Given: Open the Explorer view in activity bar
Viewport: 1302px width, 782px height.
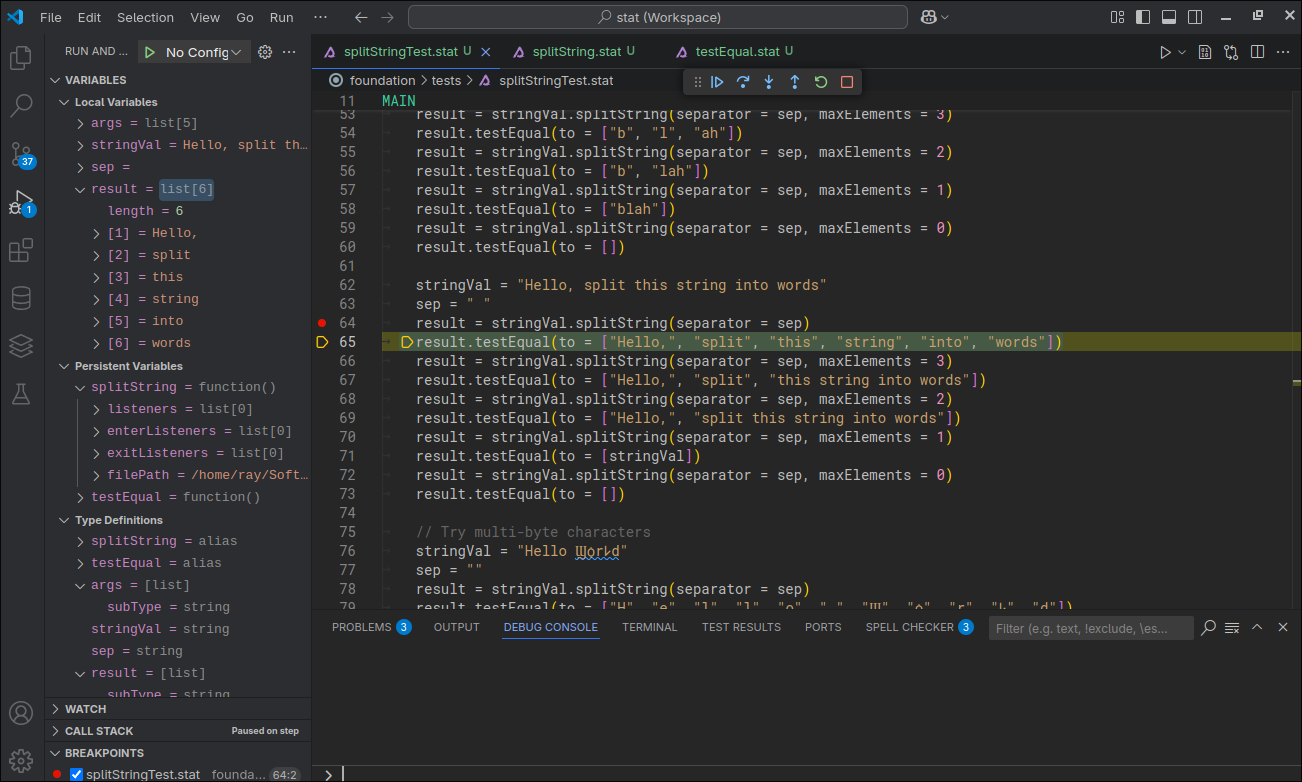Looking at the screenshot, I should coord(21,58).
